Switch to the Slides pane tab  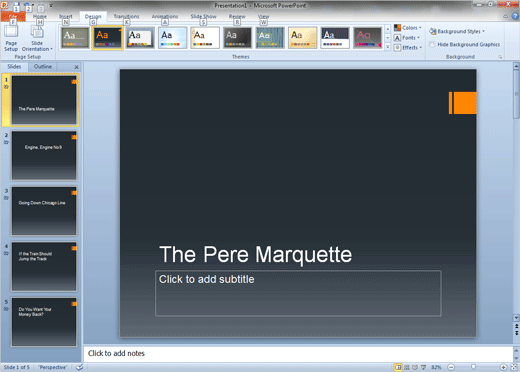pos(14,67)
